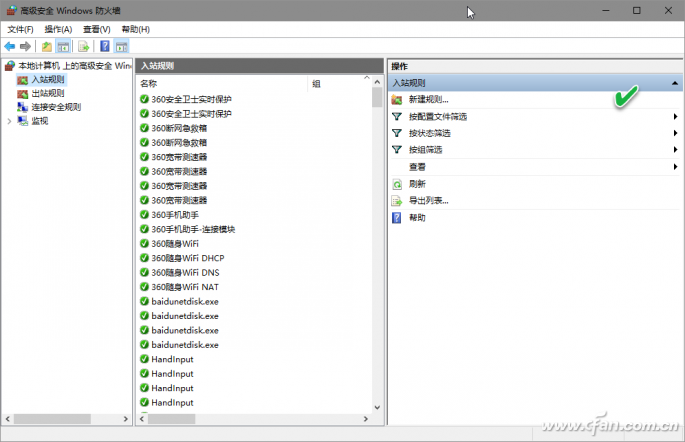Click the 出站规则 tree node icon
This screenshot has width=685, height=442.
(x=22, y=93)
